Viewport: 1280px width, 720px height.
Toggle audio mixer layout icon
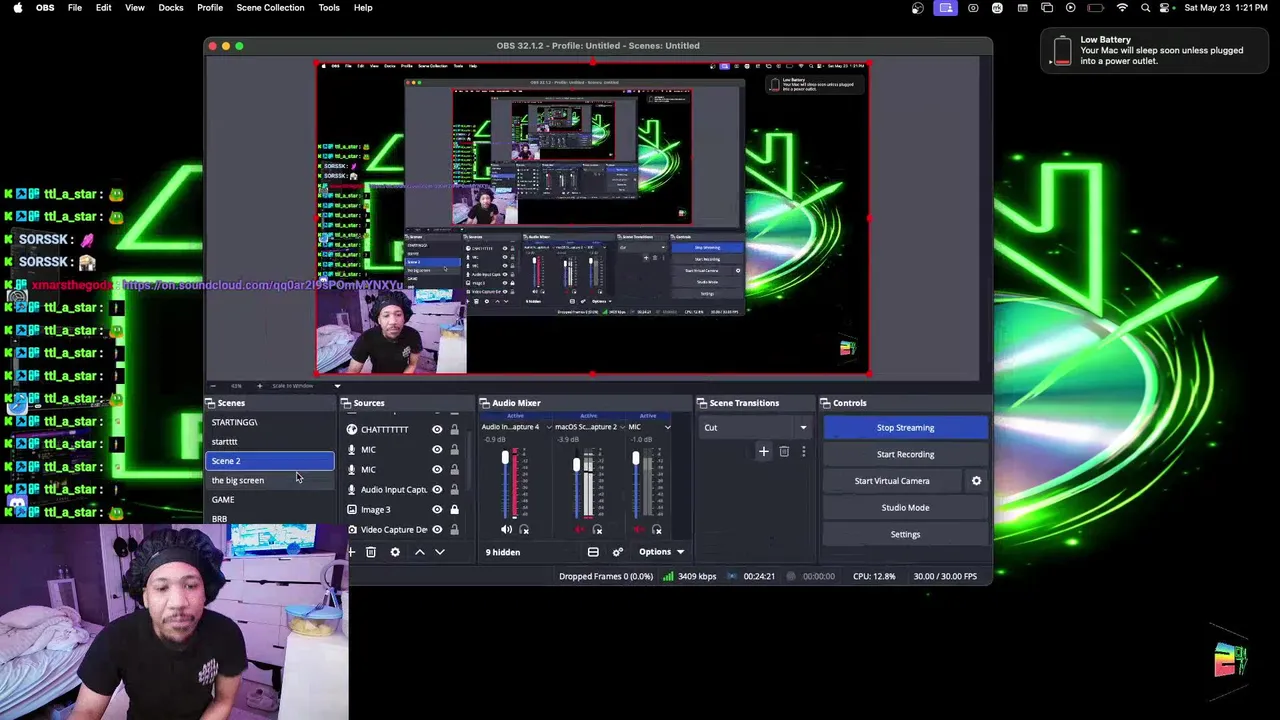(x=593, y=552)
